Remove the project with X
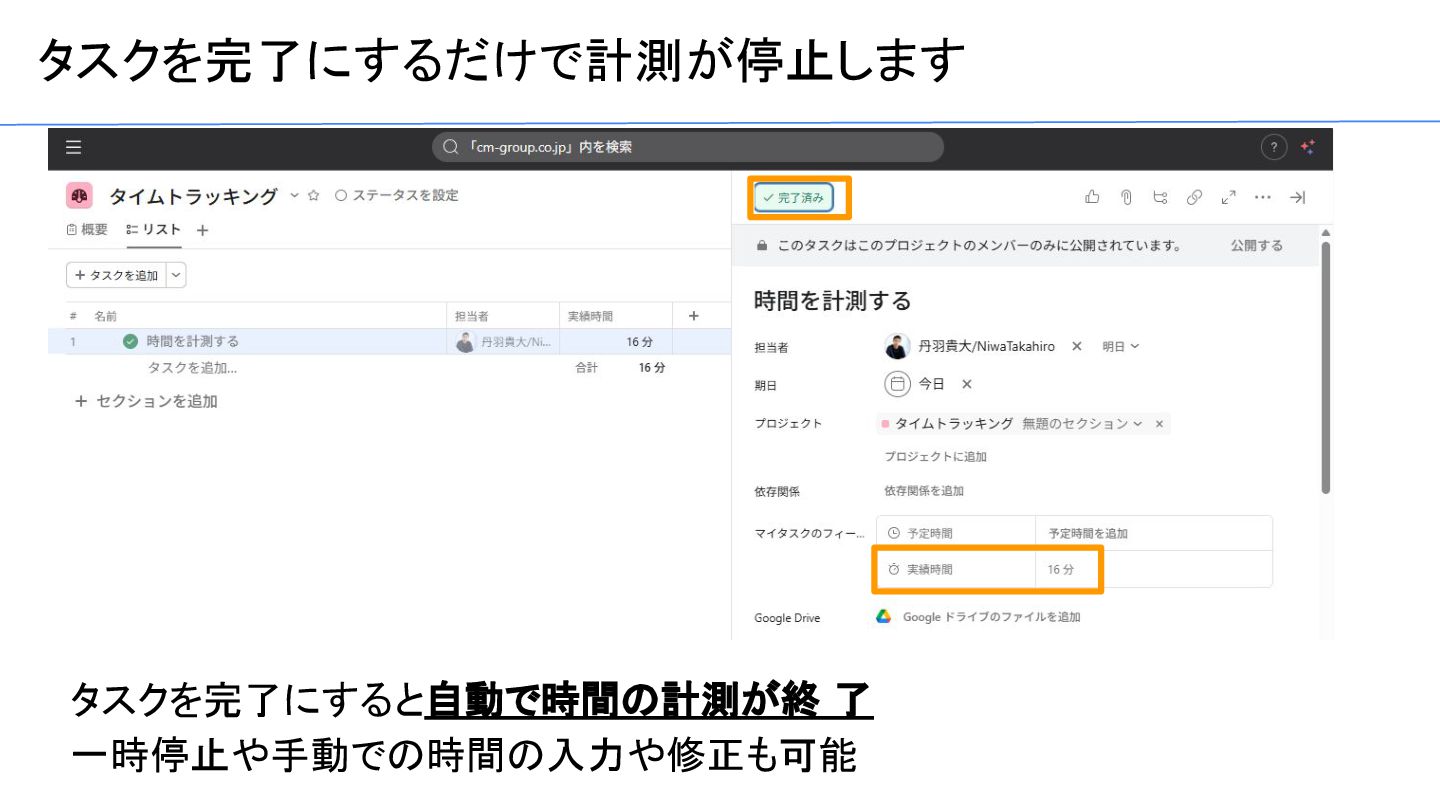1440x810 pixels. [x=1159, y=424]
